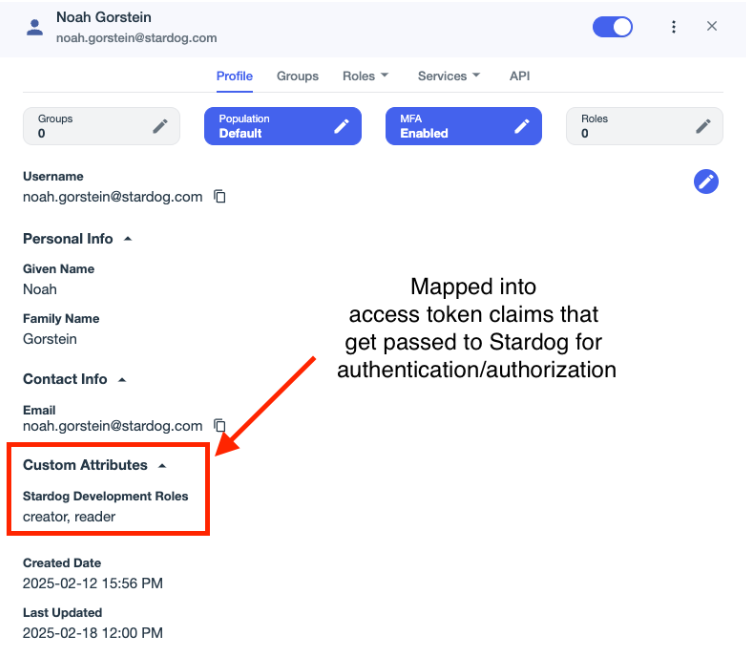746x654 pixels.
Task: Edit the Groups card pencil icon
Action: [160, 127]
